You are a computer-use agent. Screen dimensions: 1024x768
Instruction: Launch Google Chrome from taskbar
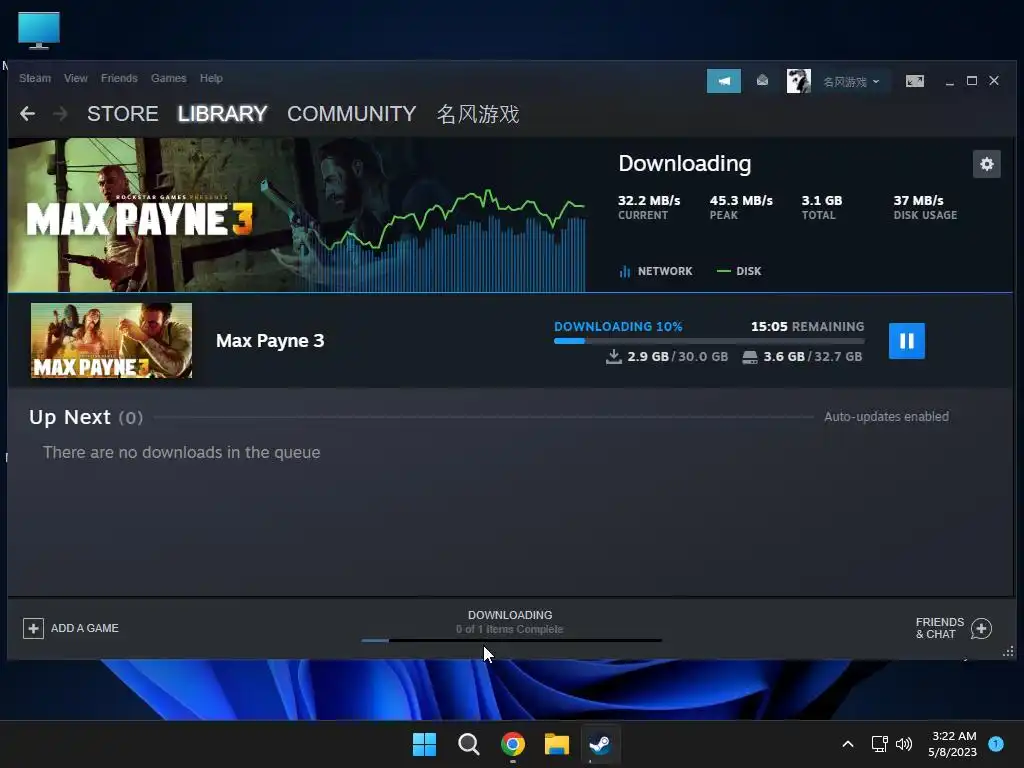pos(513,744)
